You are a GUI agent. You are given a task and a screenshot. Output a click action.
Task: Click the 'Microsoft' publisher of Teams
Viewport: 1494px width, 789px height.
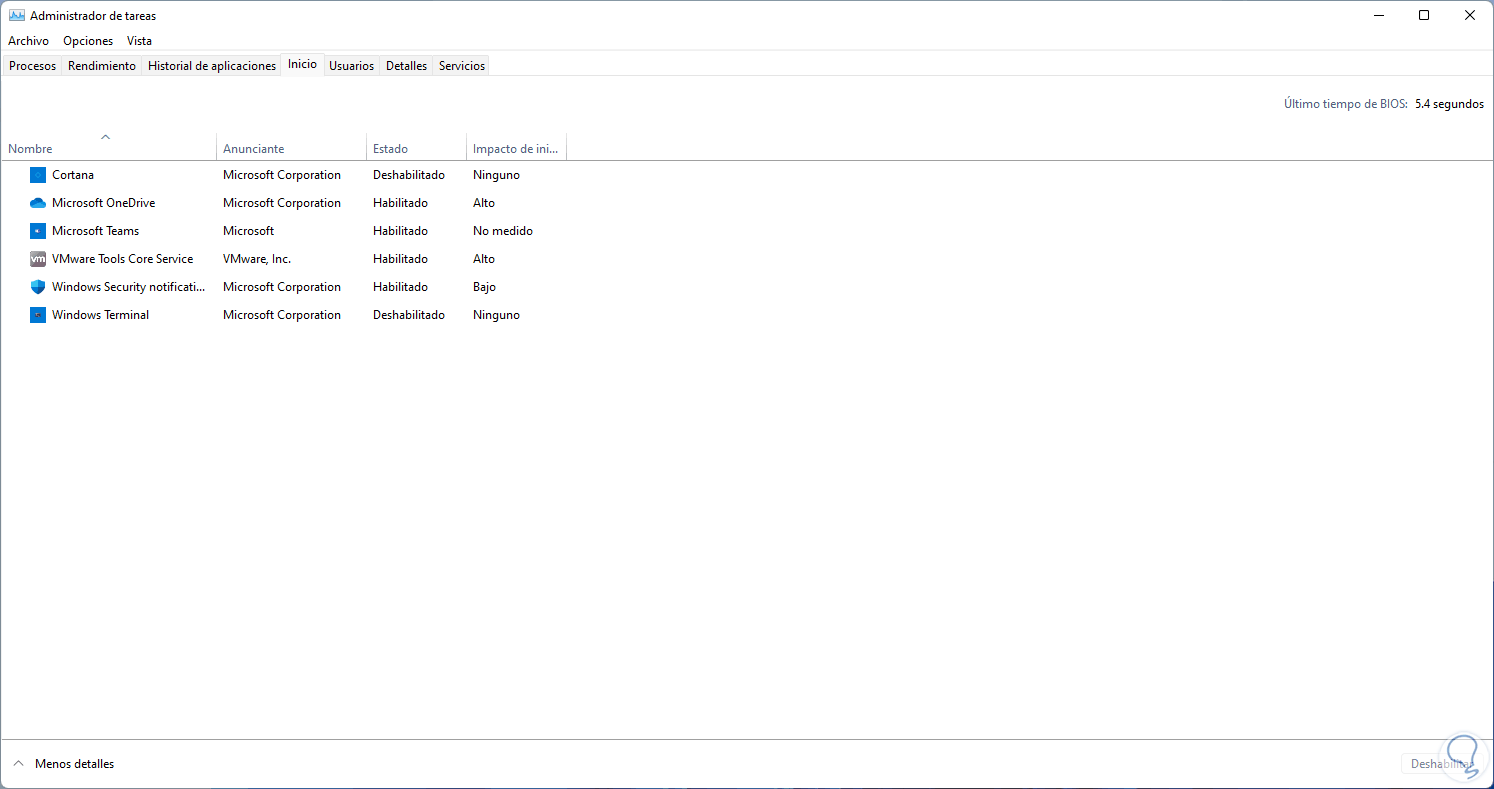tap(248, 231)
